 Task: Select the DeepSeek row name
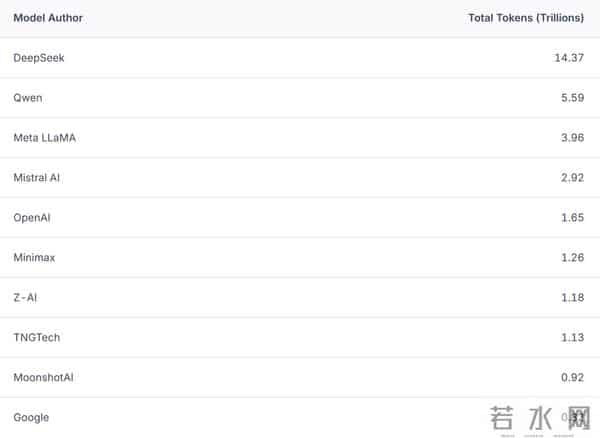39,58
